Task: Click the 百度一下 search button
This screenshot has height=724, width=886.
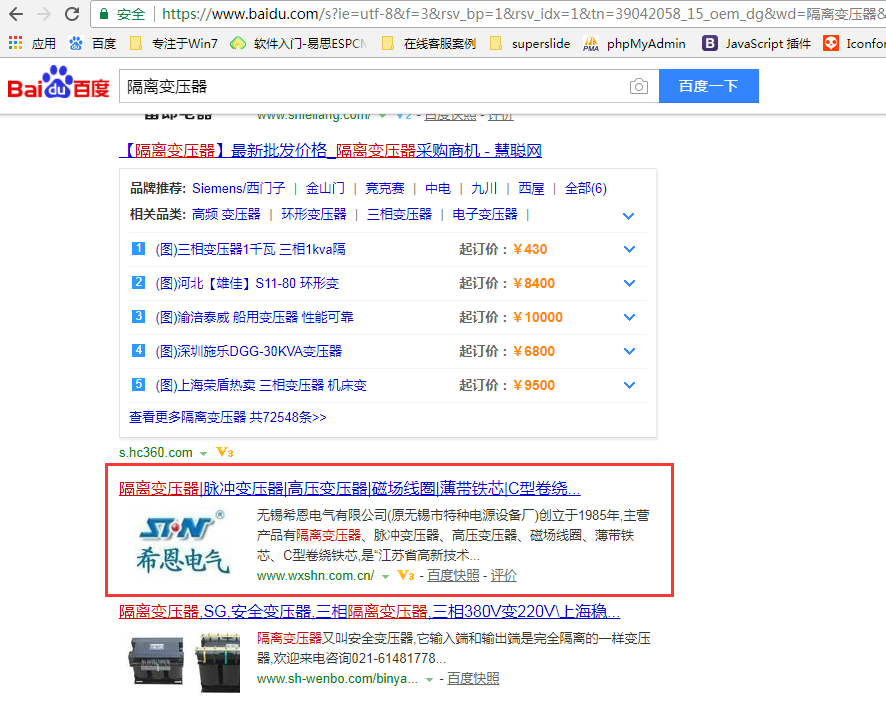Action: 709,86
